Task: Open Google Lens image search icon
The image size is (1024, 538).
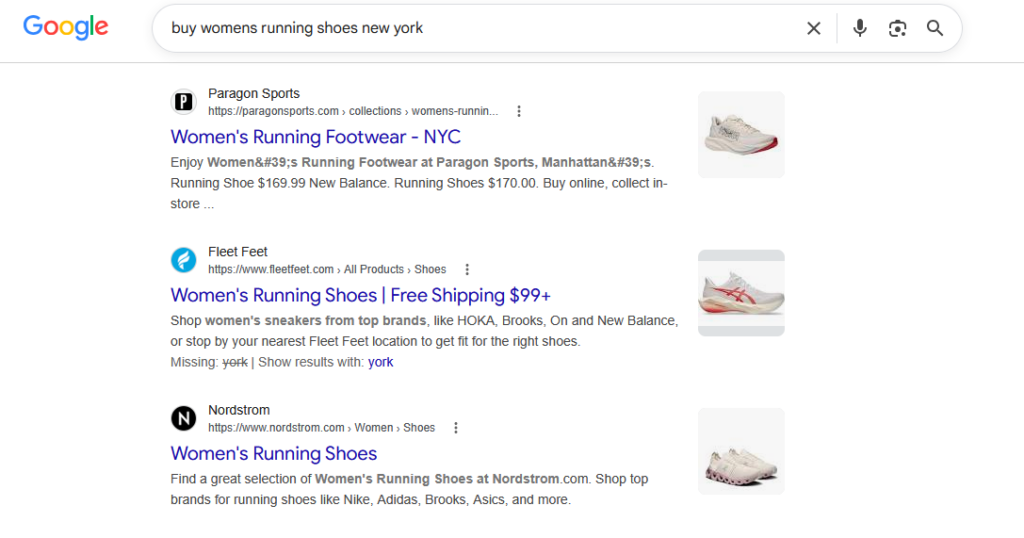Action: click(x=897, y=28)
